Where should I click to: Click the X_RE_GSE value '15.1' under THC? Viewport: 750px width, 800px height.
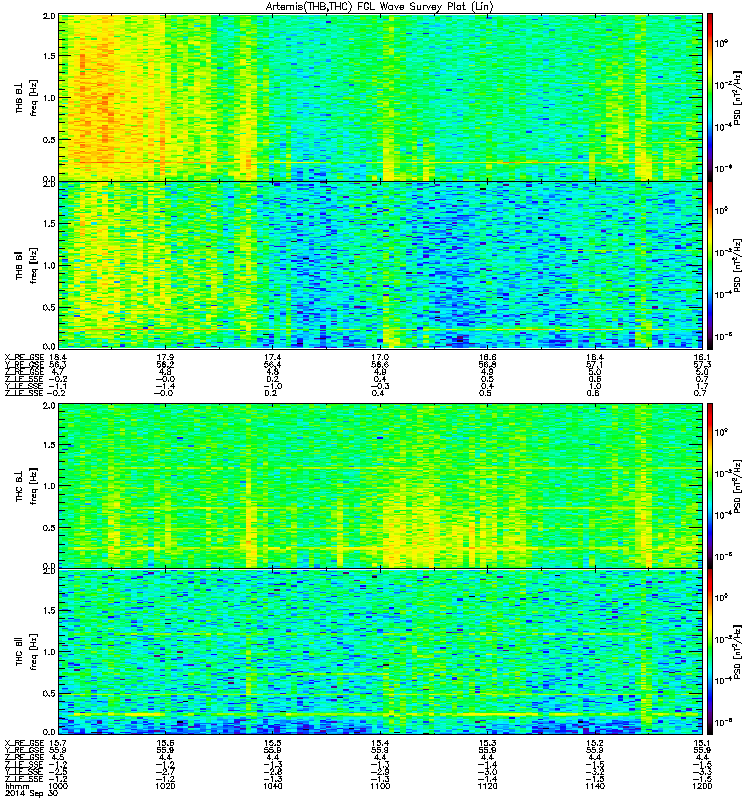[x=702, y=742]
